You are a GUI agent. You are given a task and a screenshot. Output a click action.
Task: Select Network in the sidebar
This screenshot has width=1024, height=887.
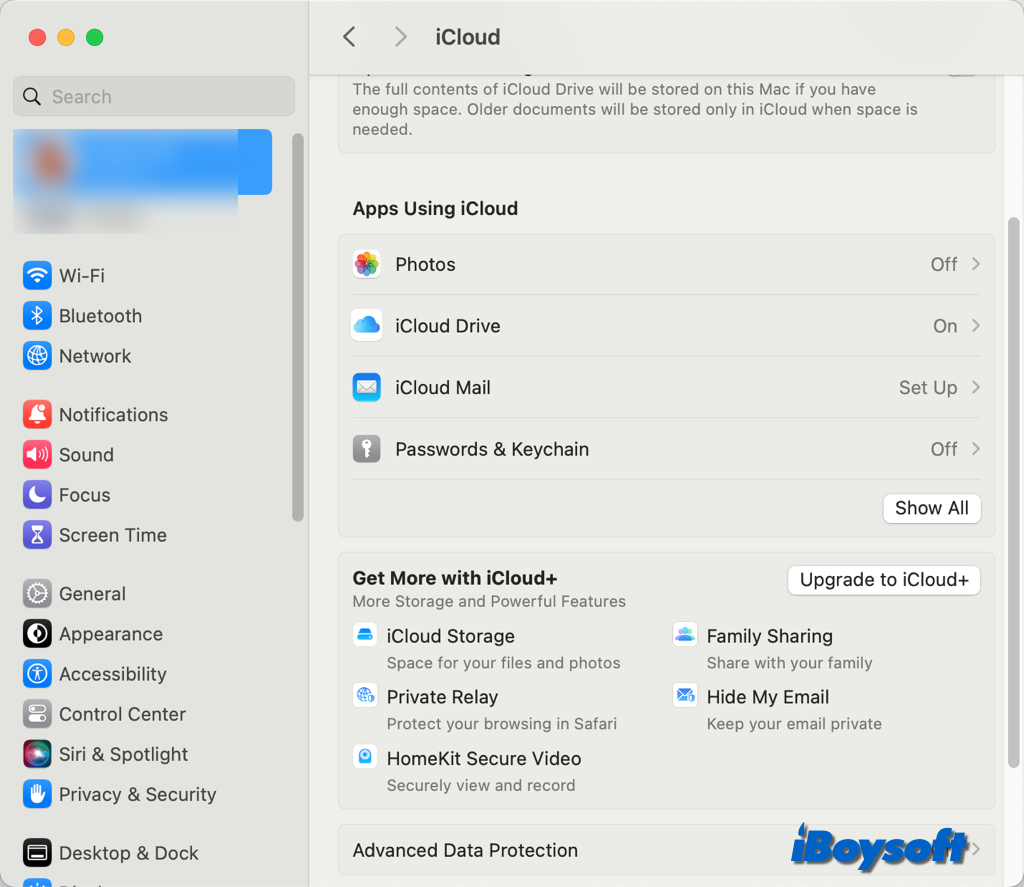pos(95,356)
